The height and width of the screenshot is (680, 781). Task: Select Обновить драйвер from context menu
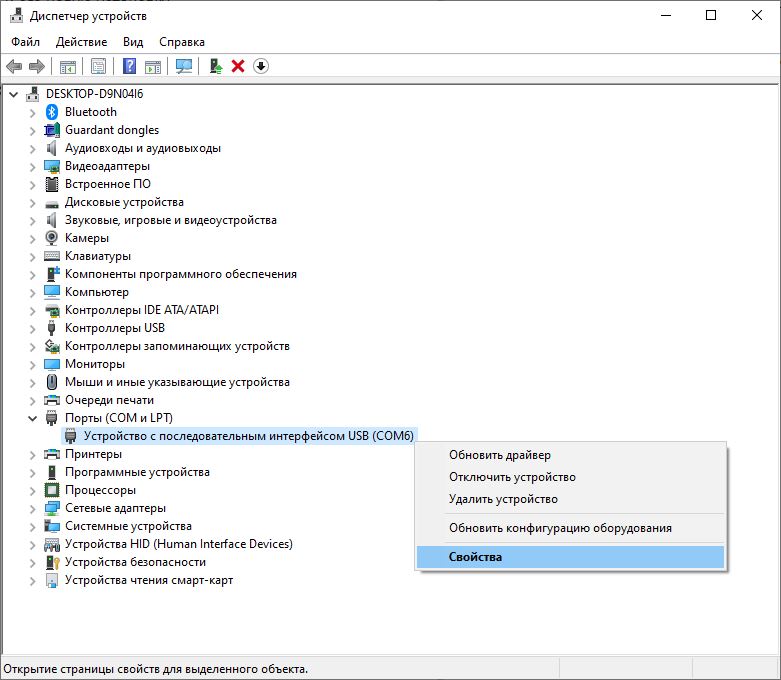tap(499, 455)
